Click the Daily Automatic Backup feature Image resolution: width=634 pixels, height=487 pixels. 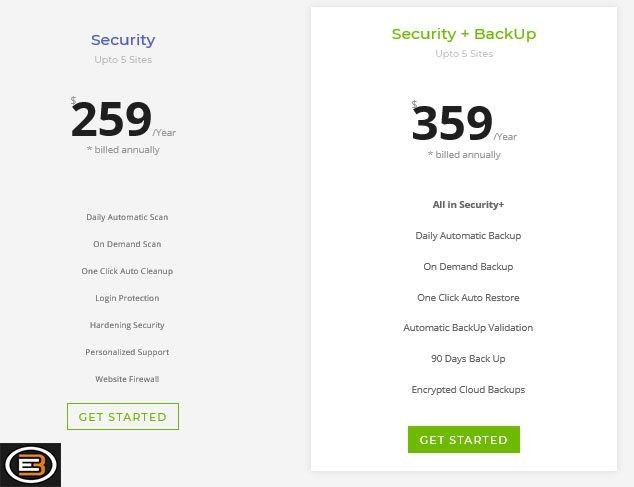pyautogui.click(x=468, y=236)
